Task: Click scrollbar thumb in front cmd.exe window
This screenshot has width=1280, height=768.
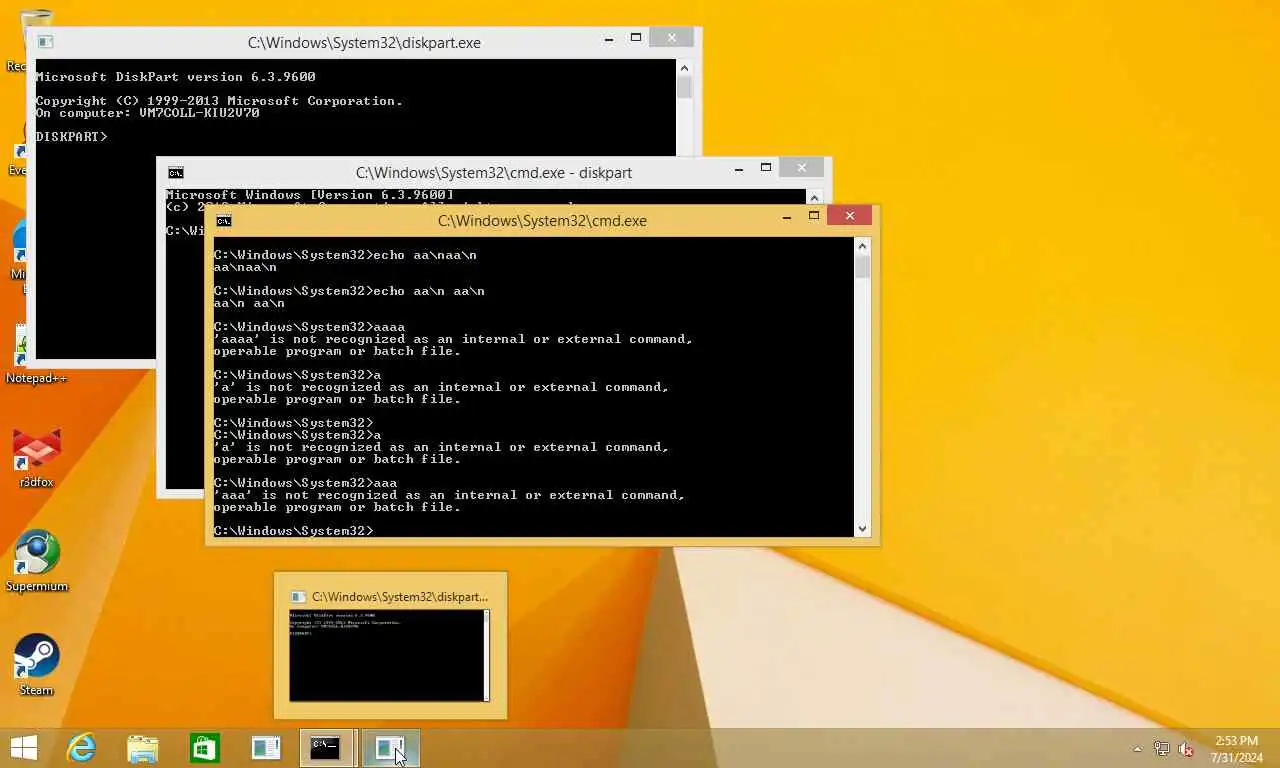Action: click(863, 266)
